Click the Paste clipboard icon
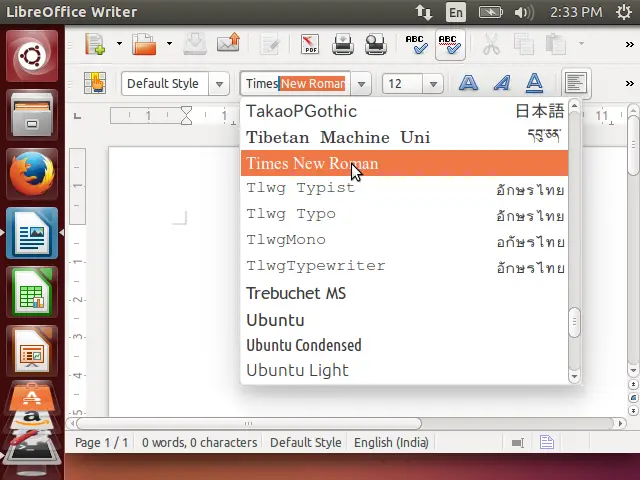The image size is (640, 480). (556, 44)
